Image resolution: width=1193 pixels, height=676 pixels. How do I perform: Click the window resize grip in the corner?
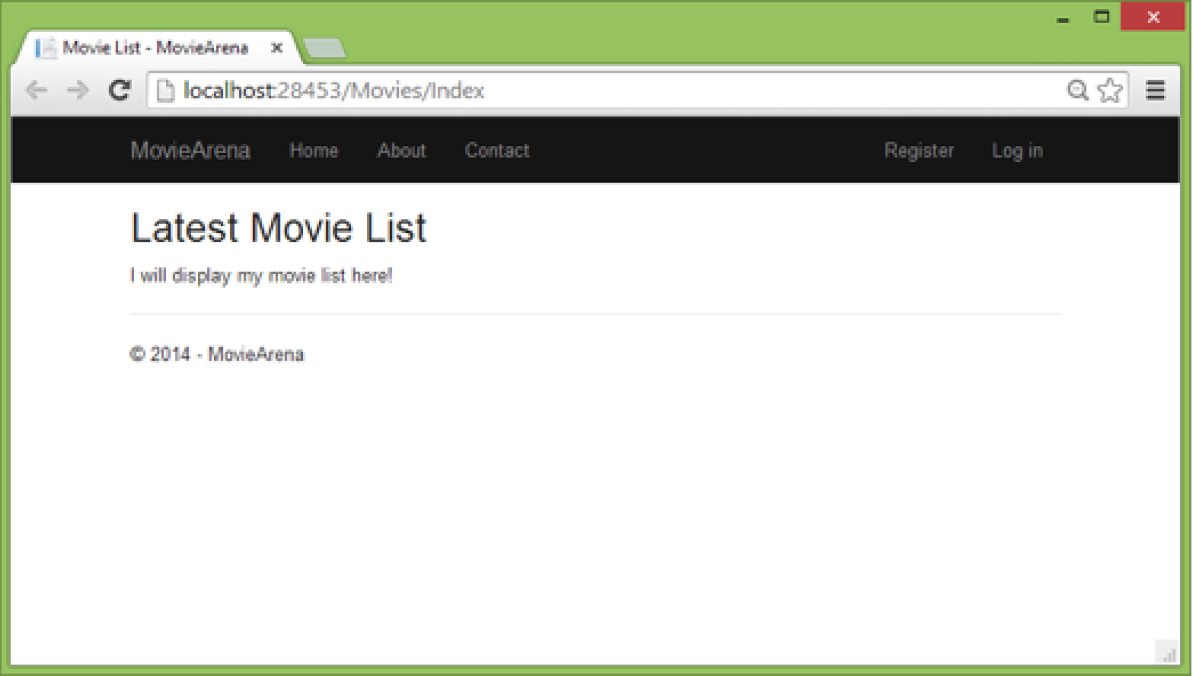coord(1168,653)
